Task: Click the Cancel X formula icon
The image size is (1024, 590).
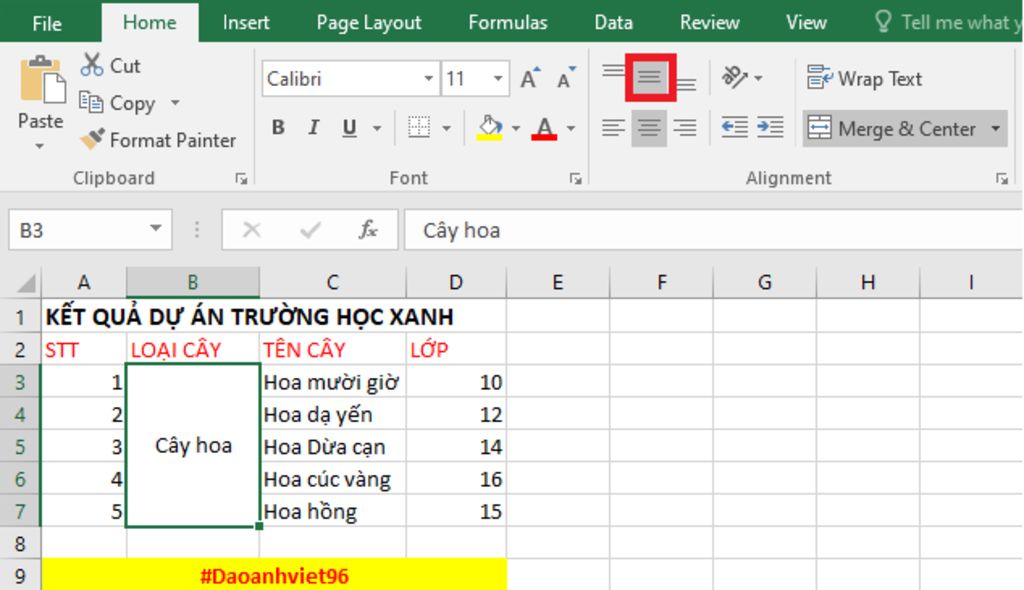Action: click(251, 230)
